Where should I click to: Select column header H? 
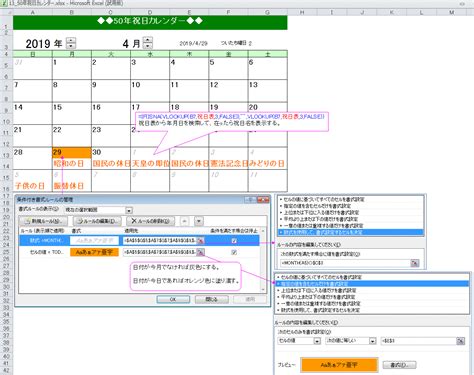tap(302, 12)
